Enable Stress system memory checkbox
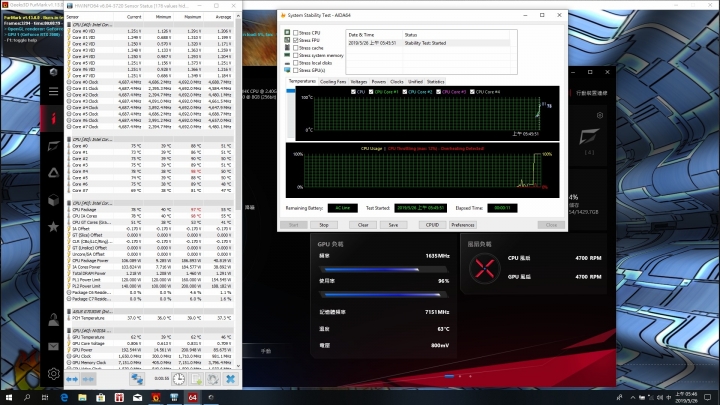The image size is (720, 405). 296,56
